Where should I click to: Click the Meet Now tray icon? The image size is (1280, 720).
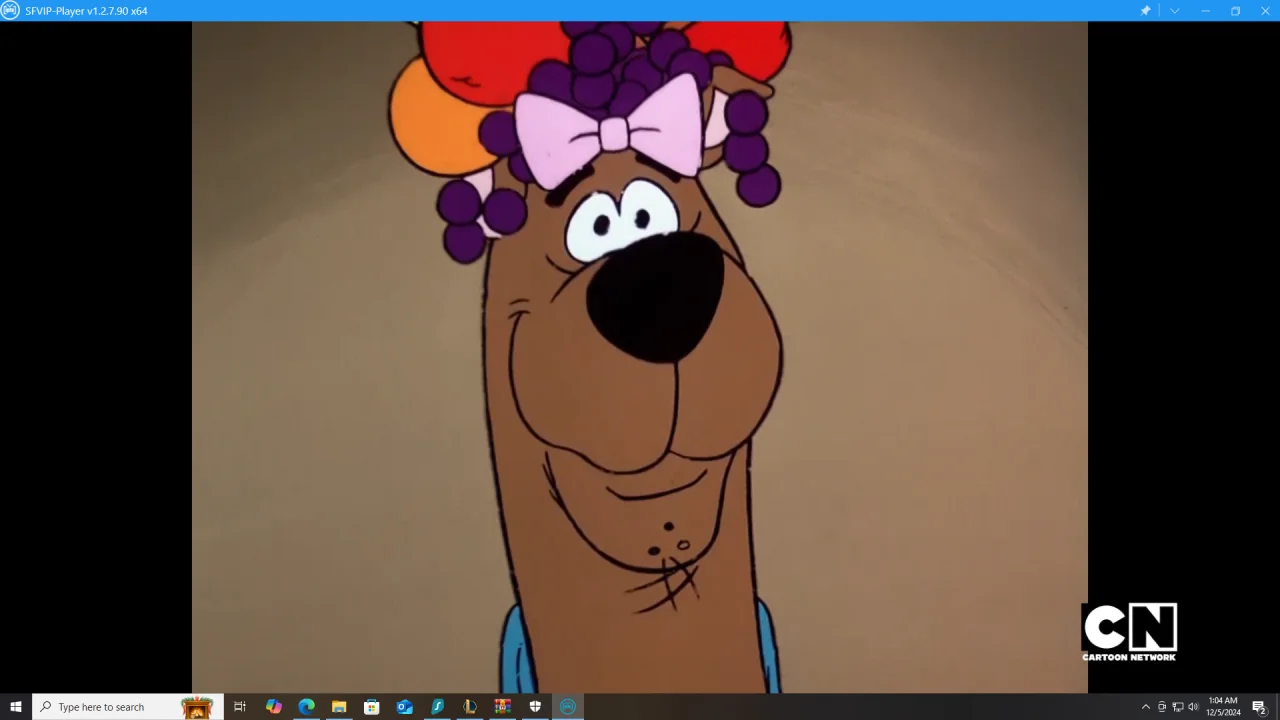pos(1162,707)
